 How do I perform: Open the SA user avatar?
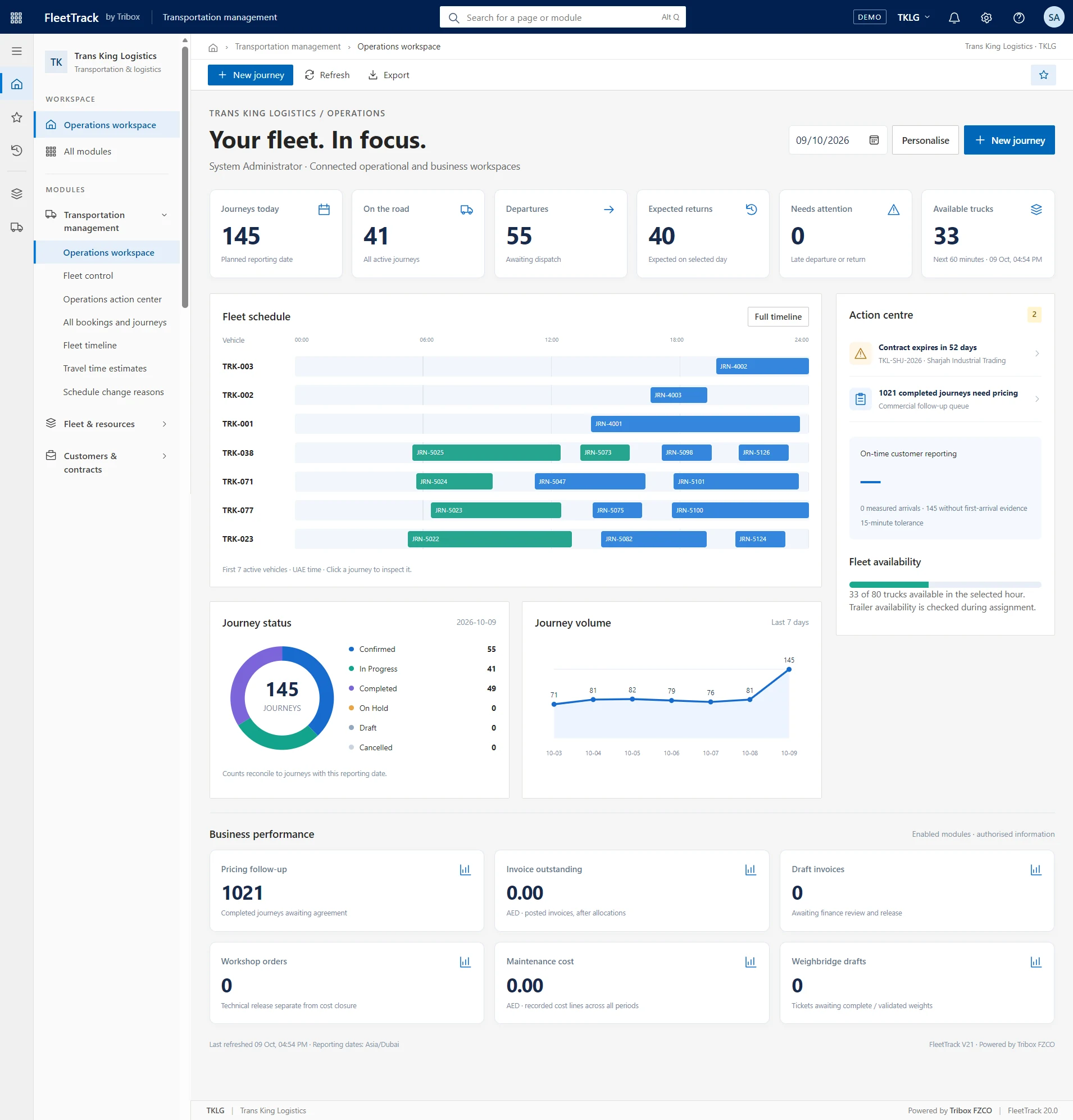(1053, 17)
